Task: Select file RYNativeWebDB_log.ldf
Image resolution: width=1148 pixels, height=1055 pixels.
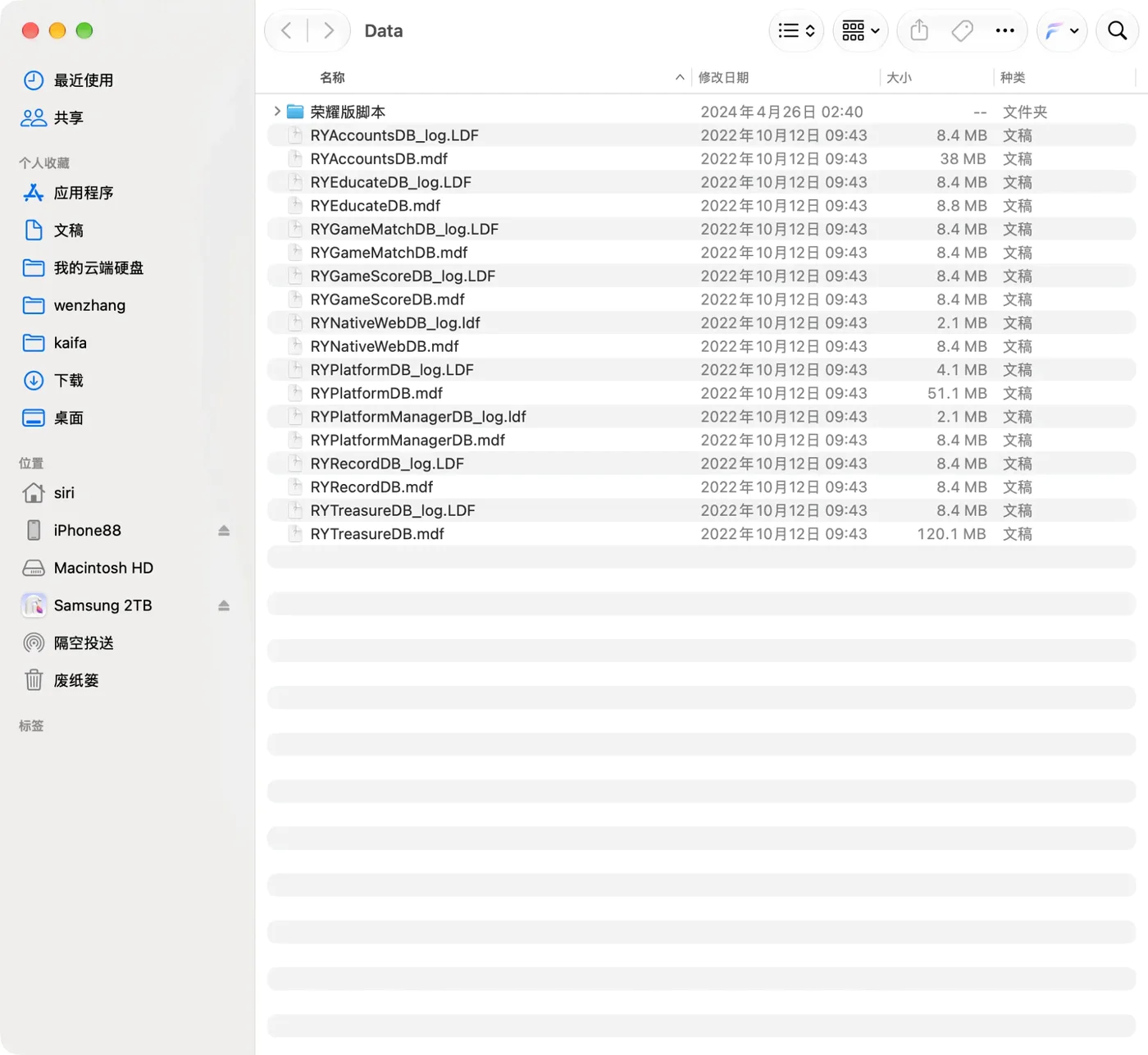Action: coord(701,323)
